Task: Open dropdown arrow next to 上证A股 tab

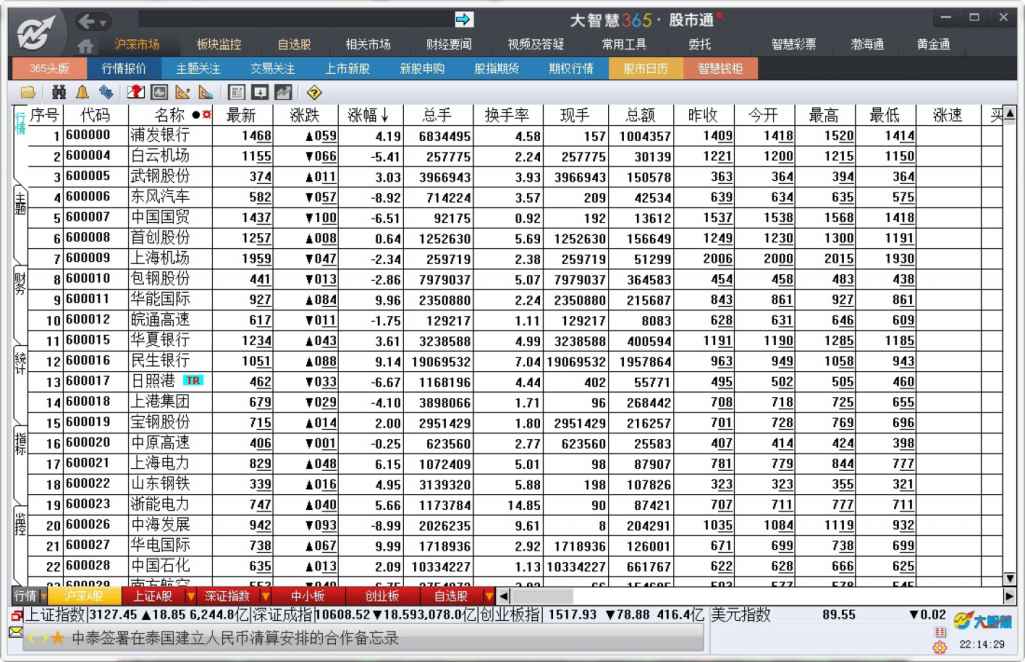Action: pyautogui.click(x=191, y=596)
